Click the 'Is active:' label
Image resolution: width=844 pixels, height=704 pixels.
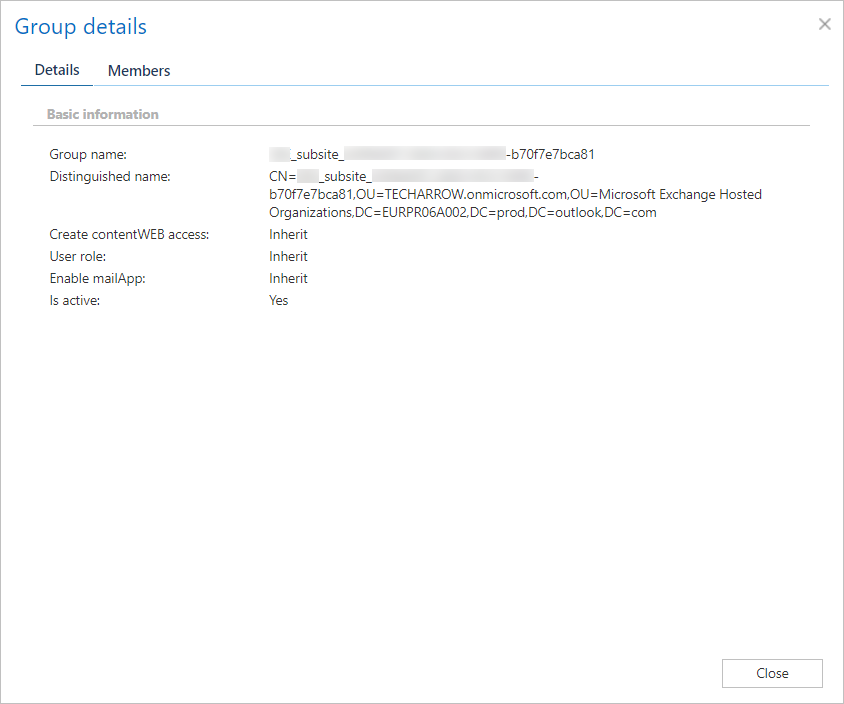75,300
